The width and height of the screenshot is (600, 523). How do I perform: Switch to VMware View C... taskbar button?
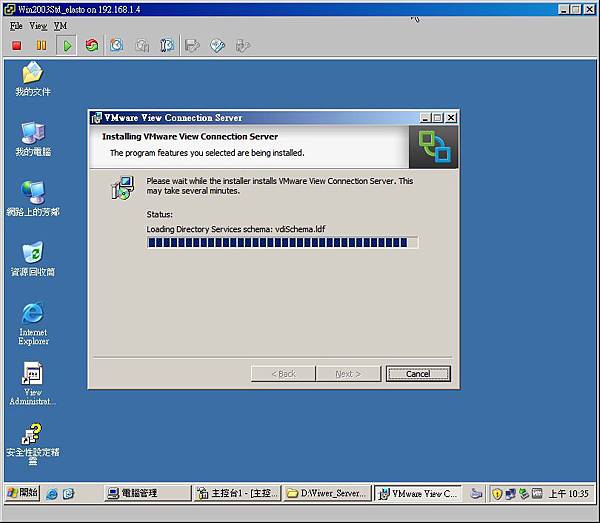click(x=417, y=494)
